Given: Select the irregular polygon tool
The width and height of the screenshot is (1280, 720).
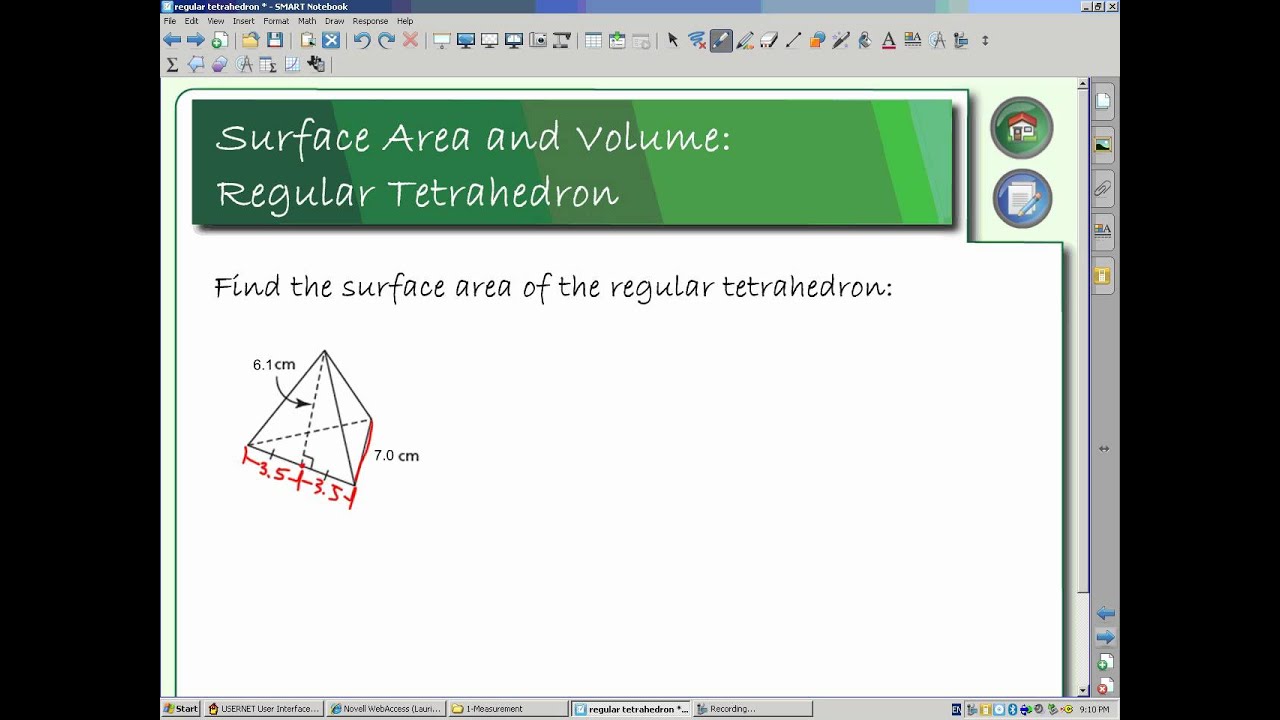Looking at the screenshot, I should tap(196, 64).
